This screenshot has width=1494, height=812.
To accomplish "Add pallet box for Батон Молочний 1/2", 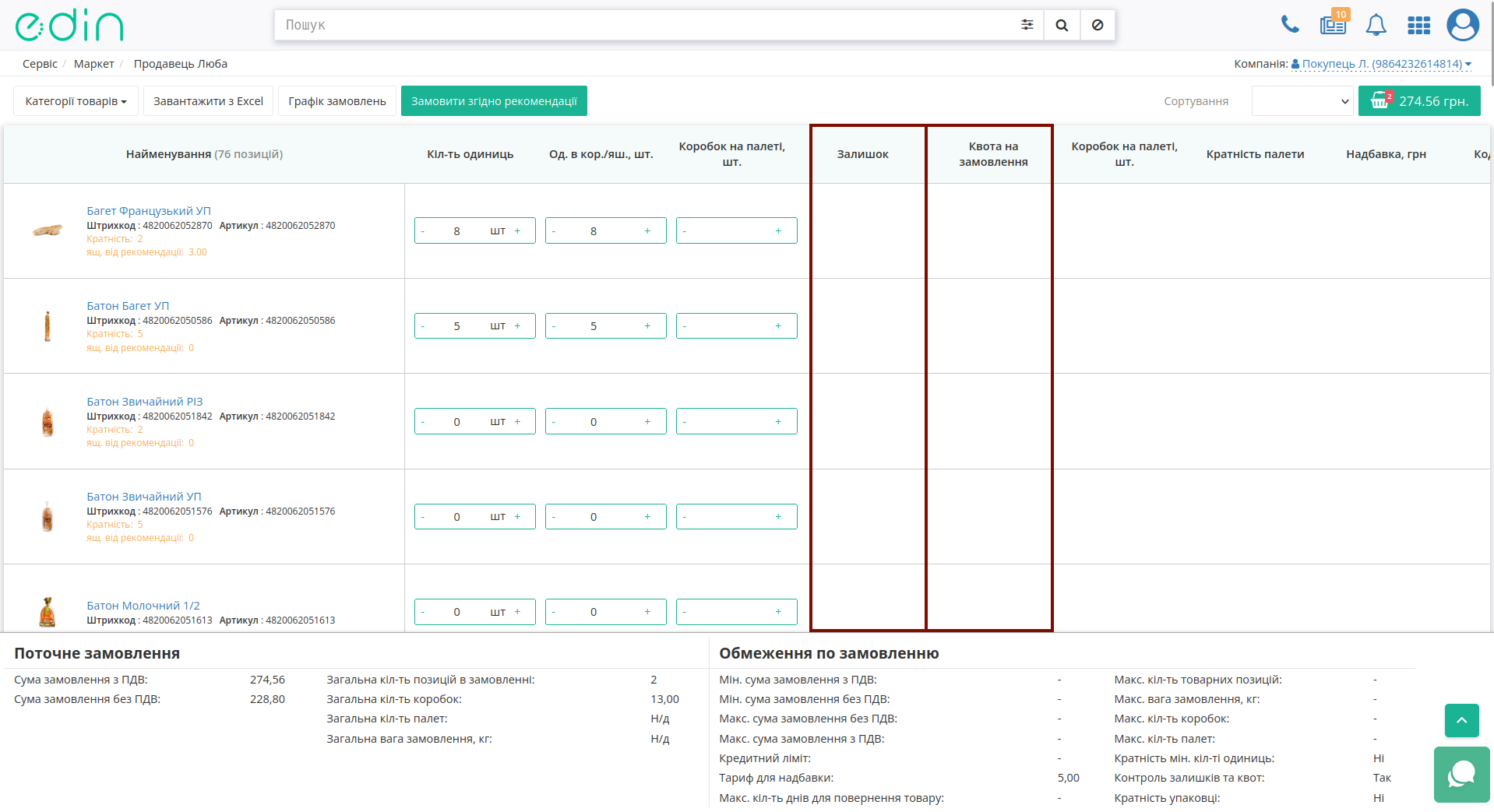I will (x=778, y=612).
